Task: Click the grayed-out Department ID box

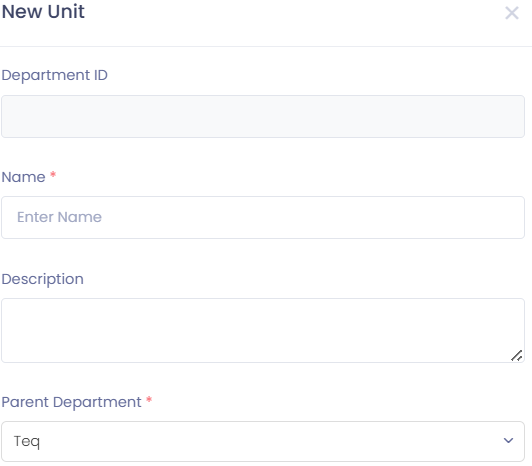Action: (x=263, y=116)
